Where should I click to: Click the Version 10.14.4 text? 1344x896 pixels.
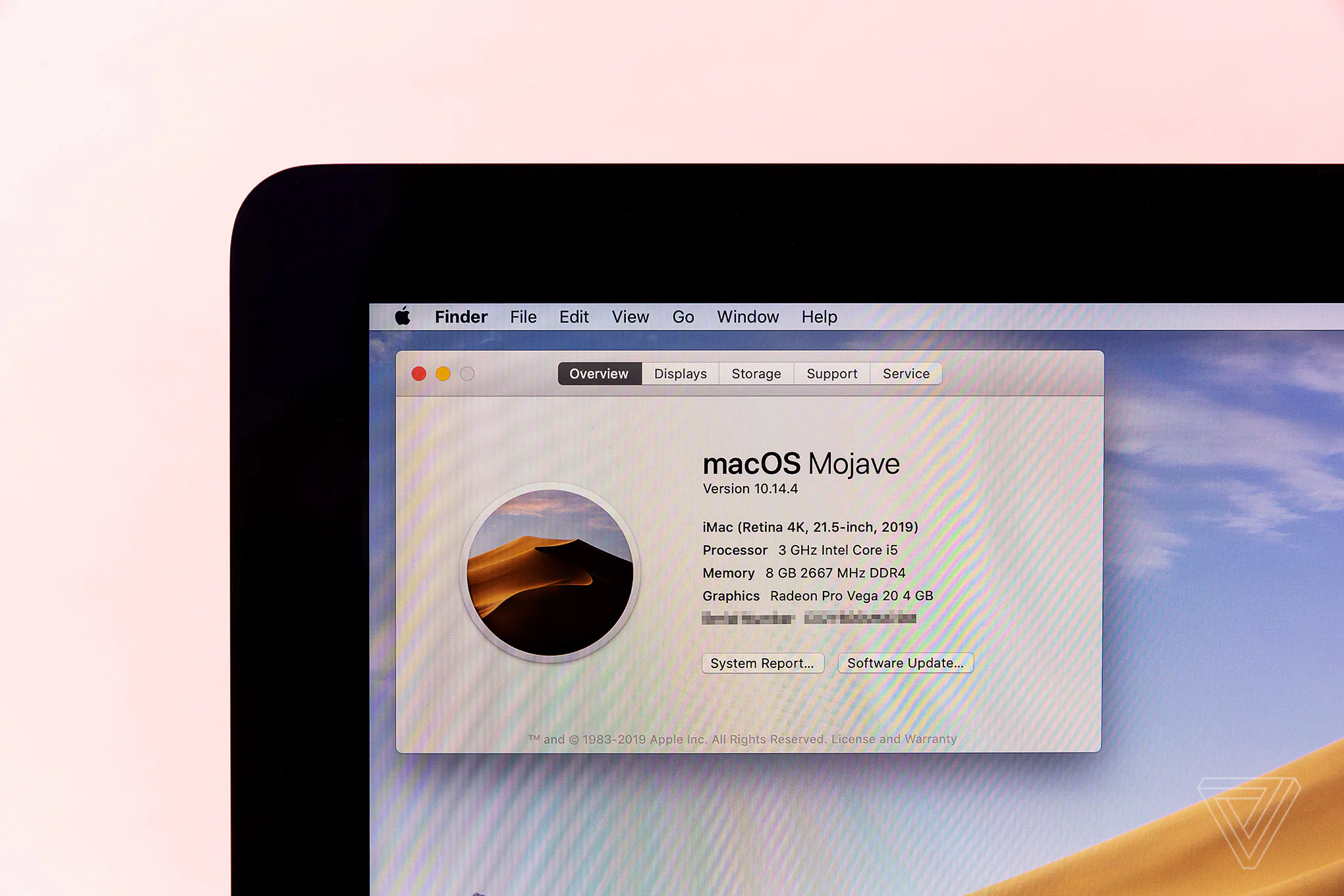(750, 489)
